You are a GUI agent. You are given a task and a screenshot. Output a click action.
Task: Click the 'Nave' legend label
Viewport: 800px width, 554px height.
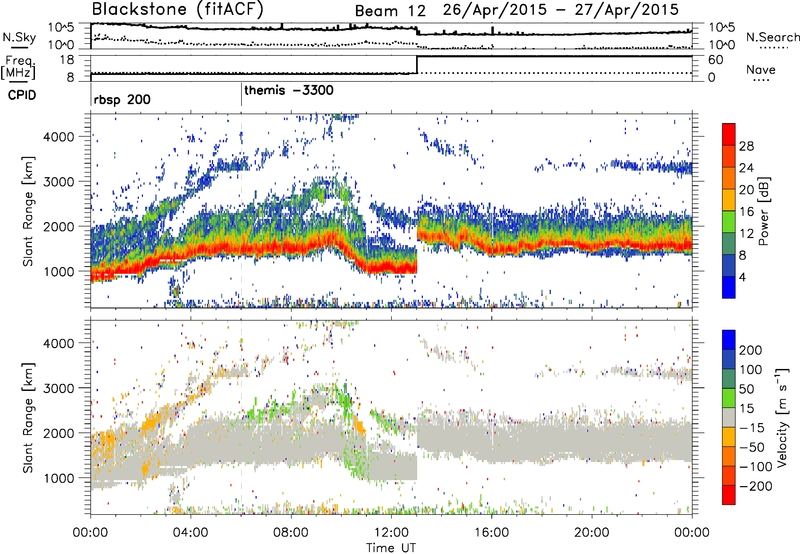pos(761,69)
